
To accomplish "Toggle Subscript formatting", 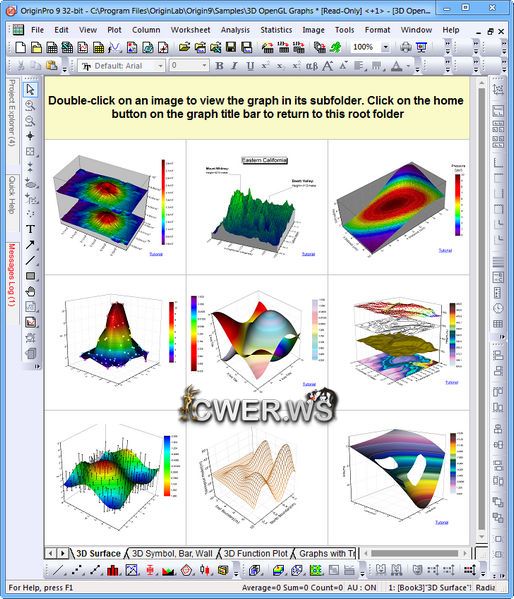I will tap(281, 66).
